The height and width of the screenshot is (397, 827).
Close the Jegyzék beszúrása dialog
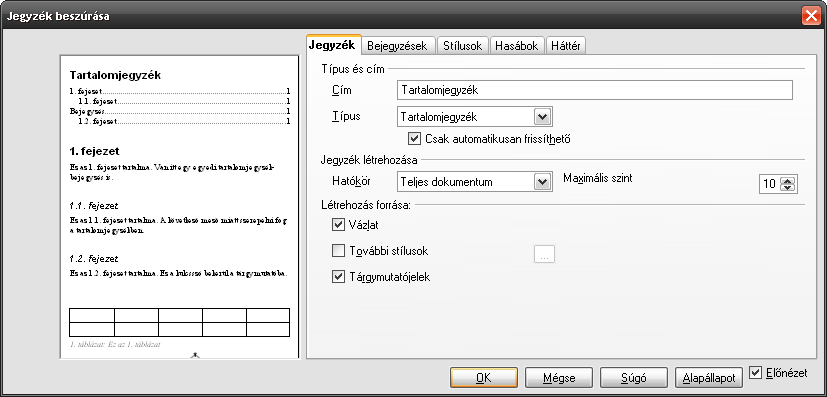(x=811, y=16)
